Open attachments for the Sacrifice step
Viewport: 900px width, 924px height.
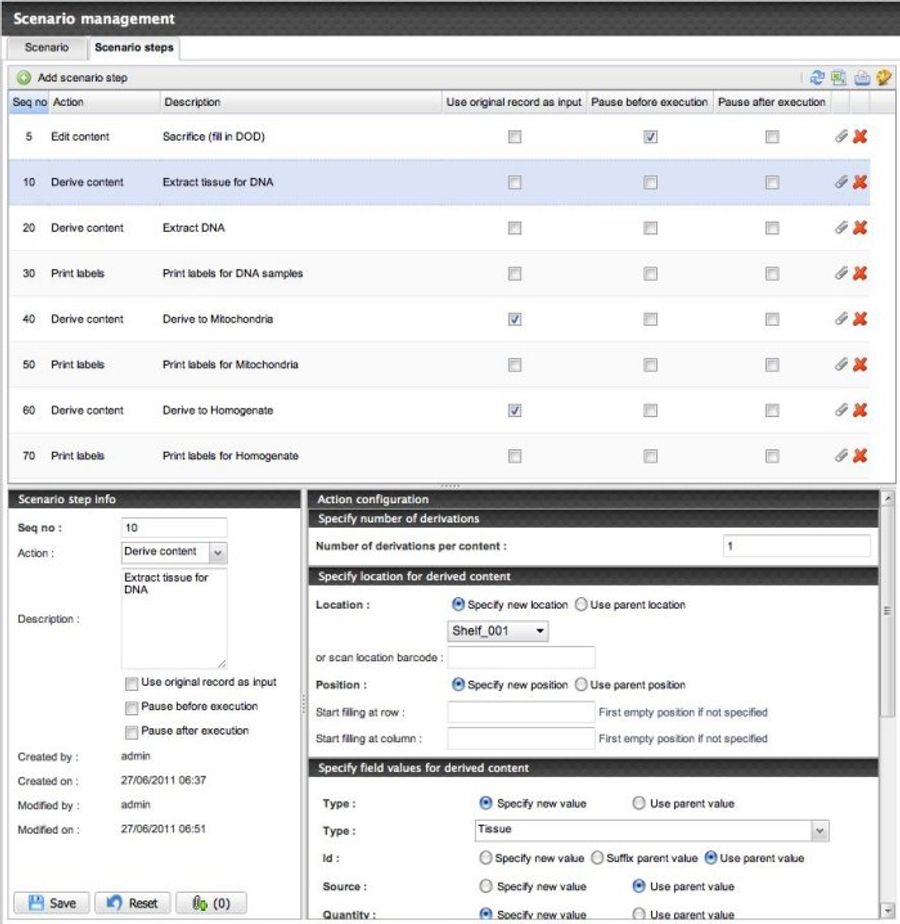840,136
